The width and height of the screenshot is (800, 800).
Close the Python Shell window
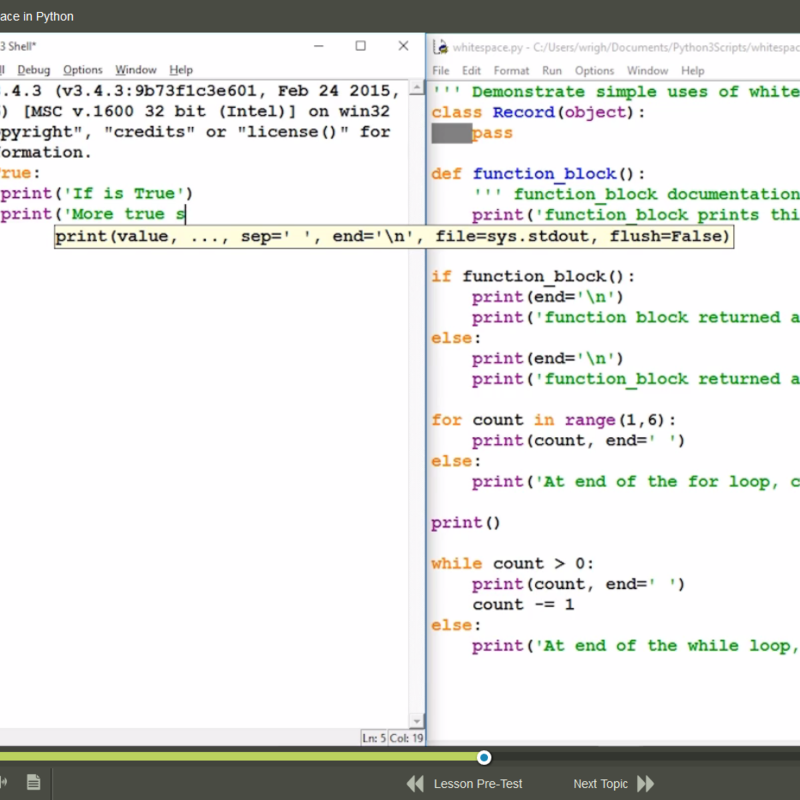point(403,46)
